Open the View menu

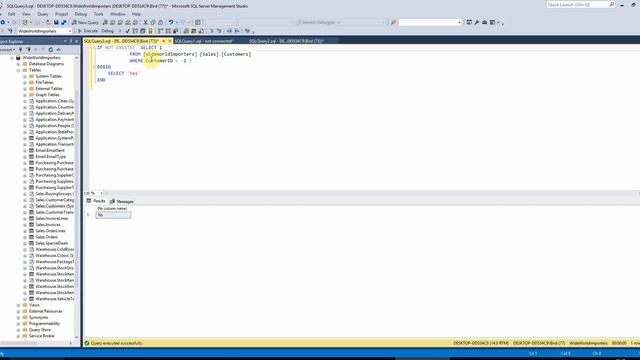(x=26, y=14)
